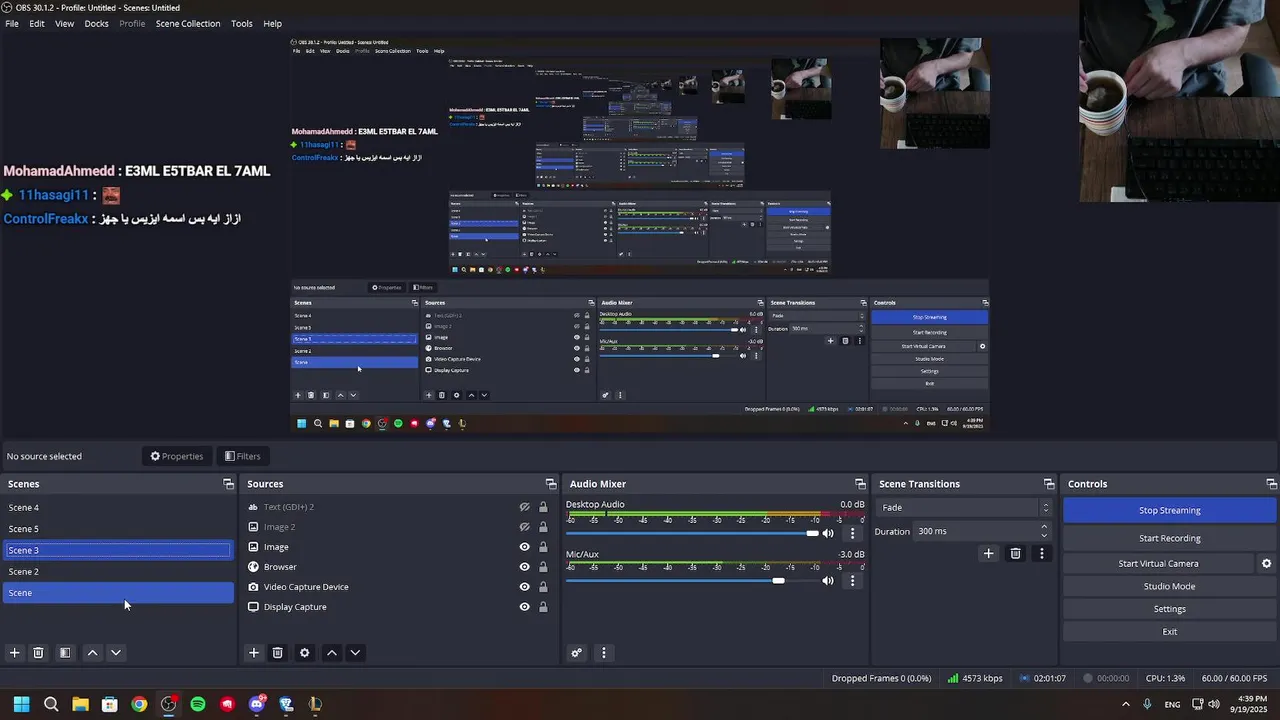1280x720 pixels.
Task: Undock the Controls panel with float icon
Action: click(1271, 484)
